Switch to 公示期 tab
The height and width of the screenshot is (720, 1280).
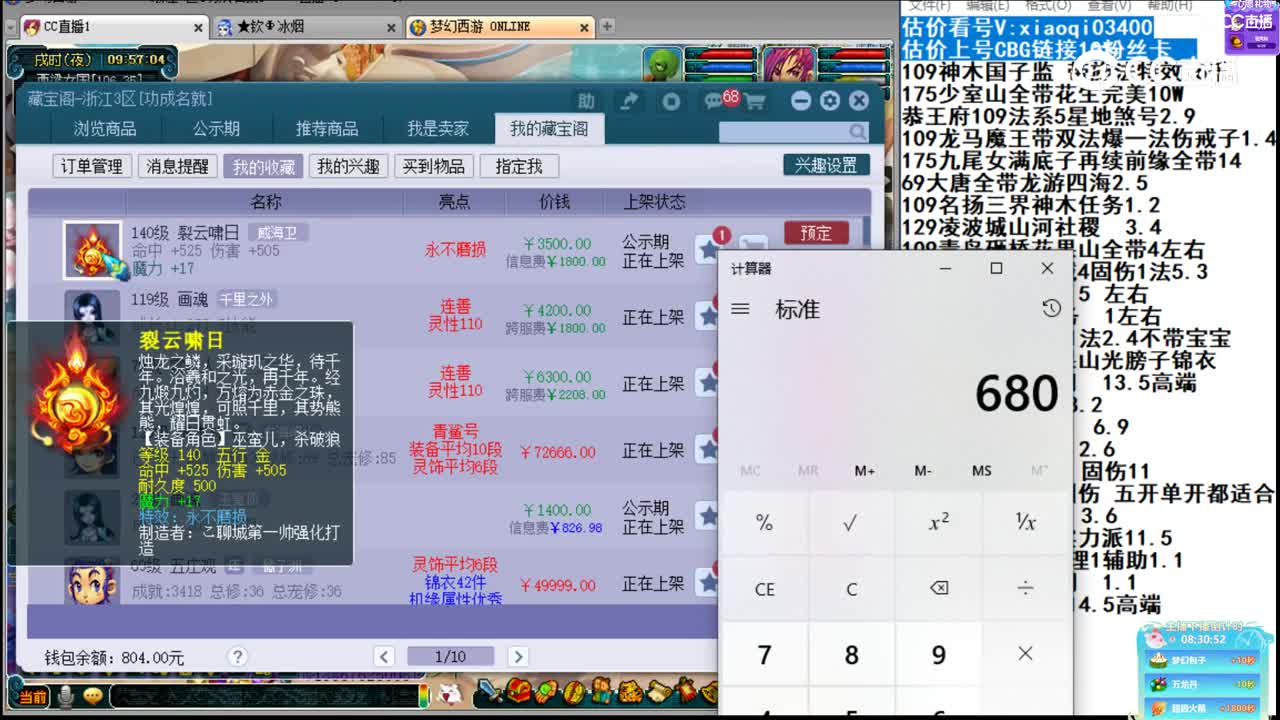(216, 128)
